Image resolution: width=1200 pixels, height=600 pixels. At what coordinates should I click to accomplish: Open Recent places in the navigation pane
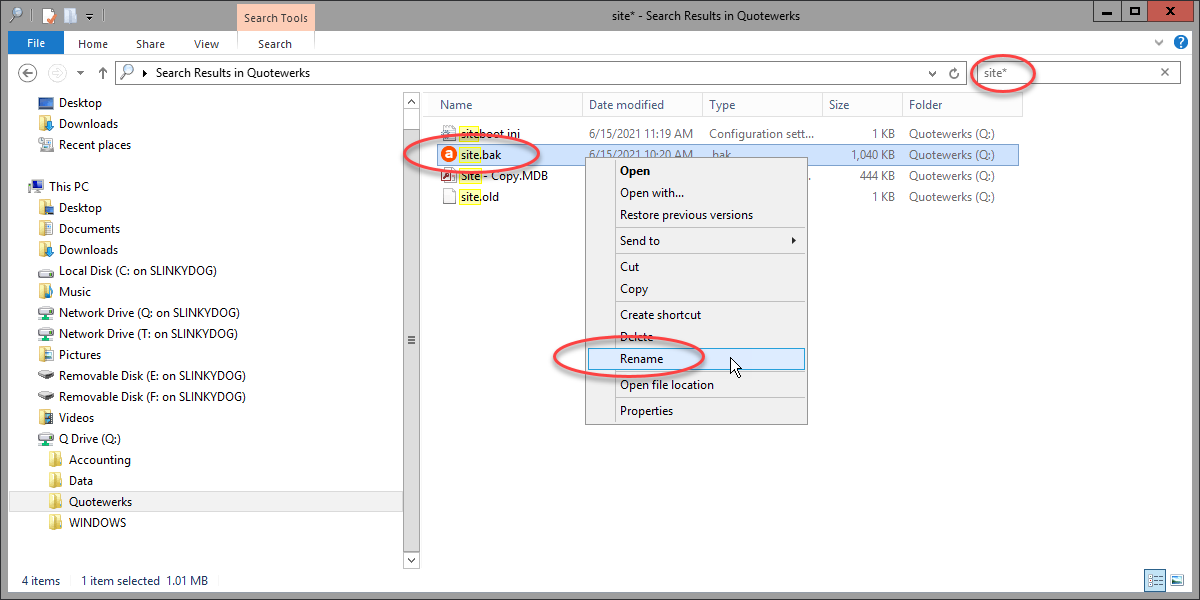tap(95, 145)
